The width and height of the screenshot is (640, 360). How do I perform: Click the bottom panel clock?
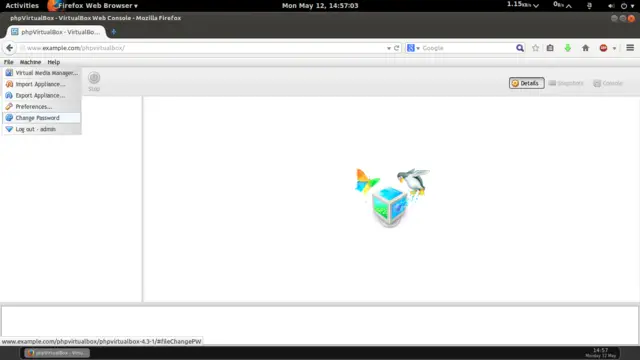point(600,353)
